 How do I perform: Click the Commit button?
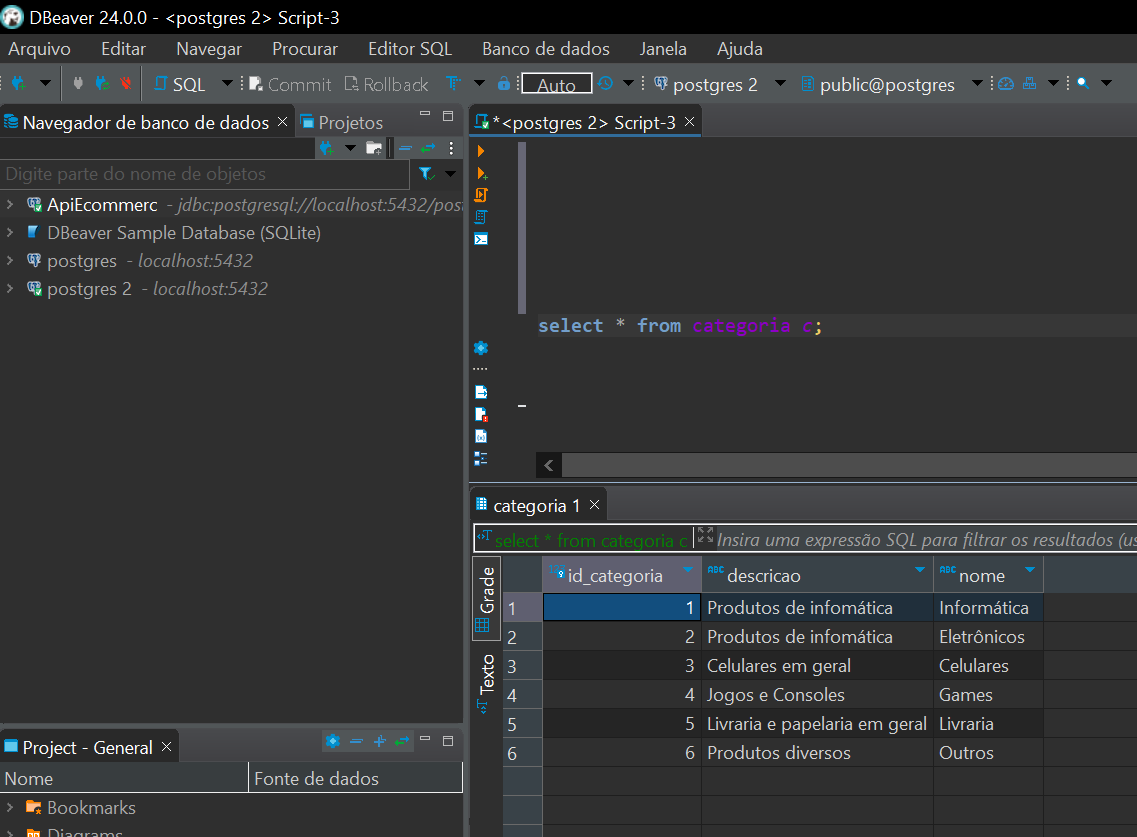point(290,84)
